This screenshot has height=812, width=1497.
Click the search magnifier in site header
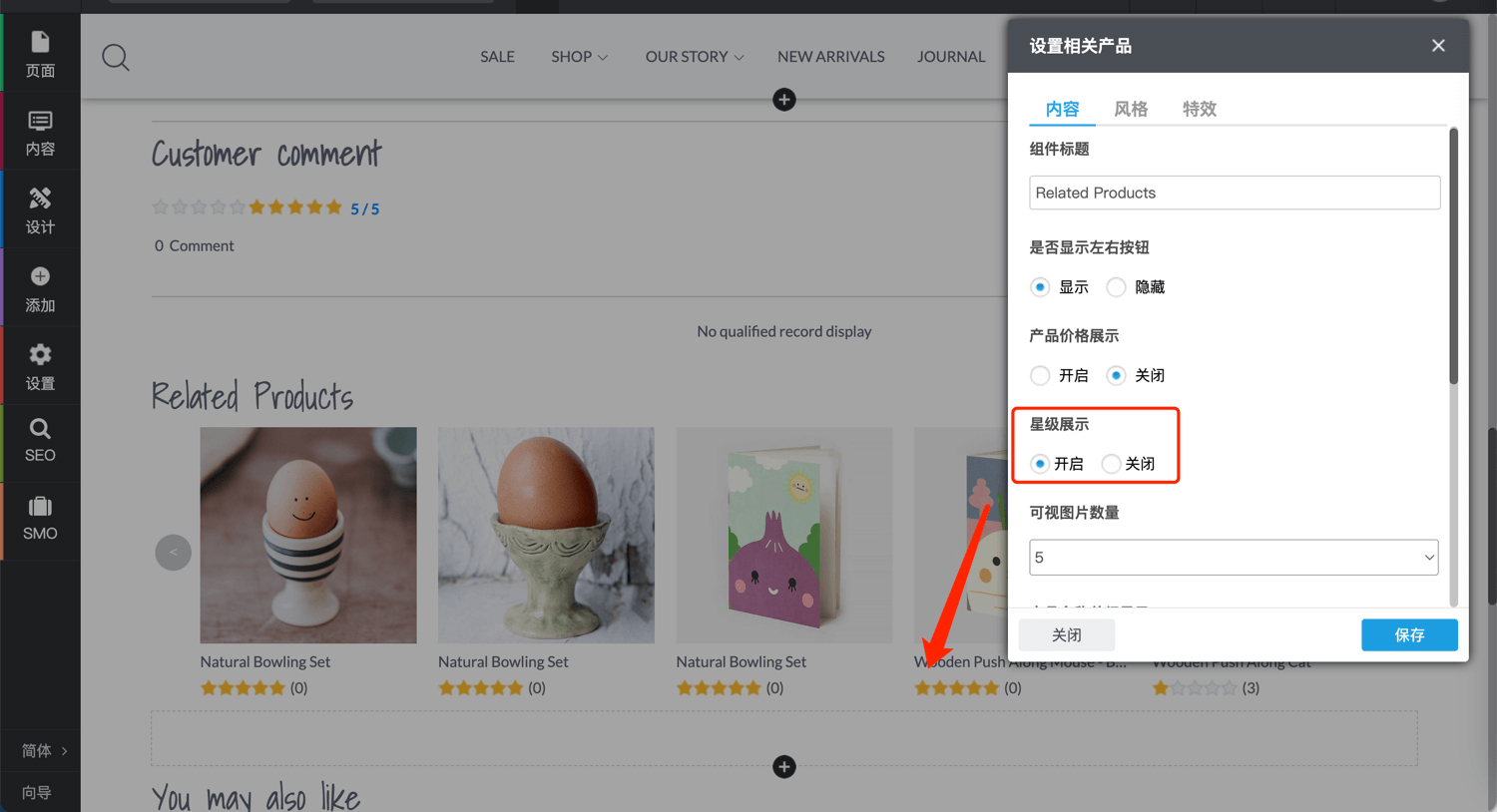coord(116,57)
